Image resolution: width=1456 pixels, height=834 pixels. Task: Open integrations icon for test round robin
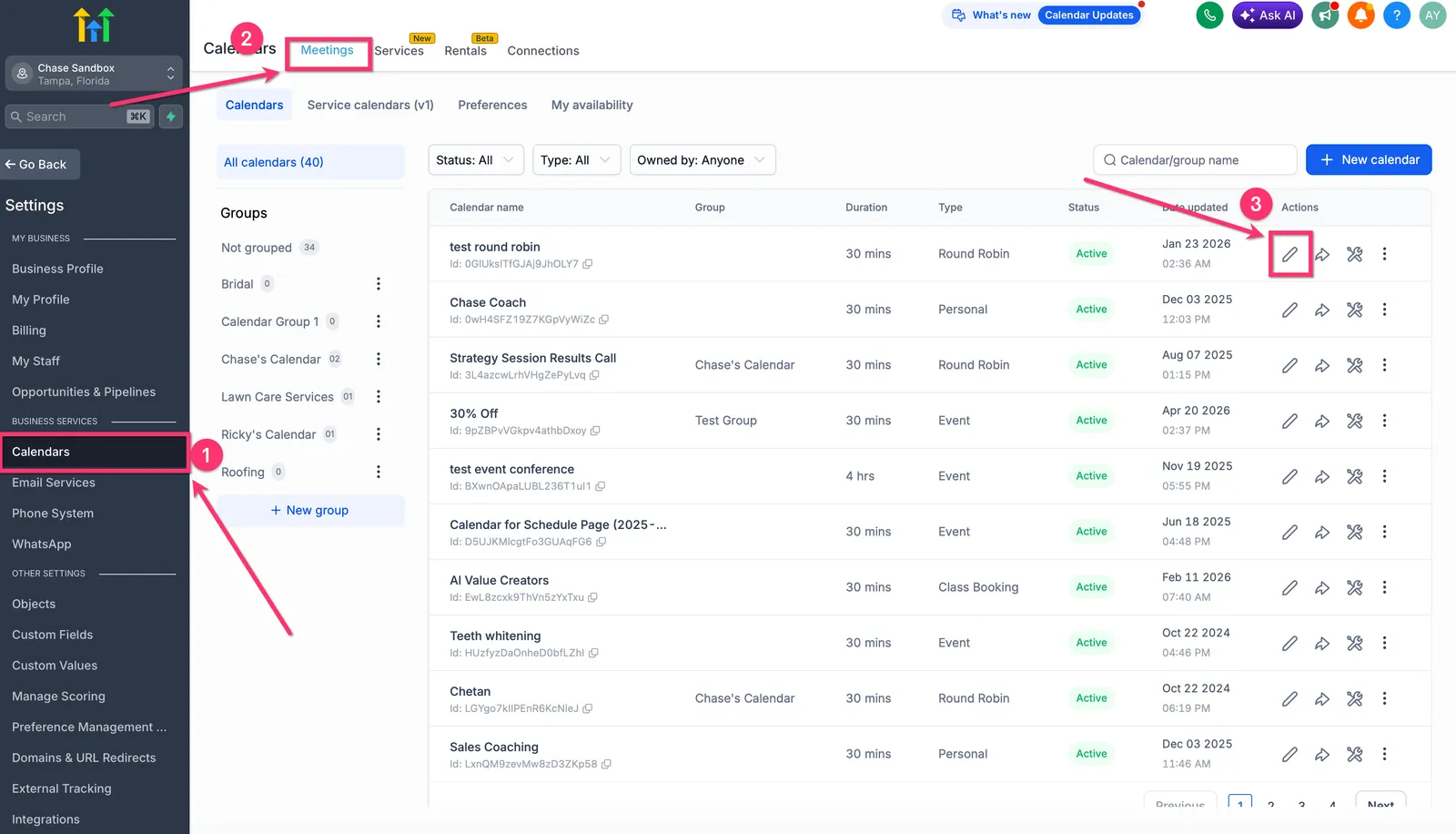click(x=1355, y=254)
